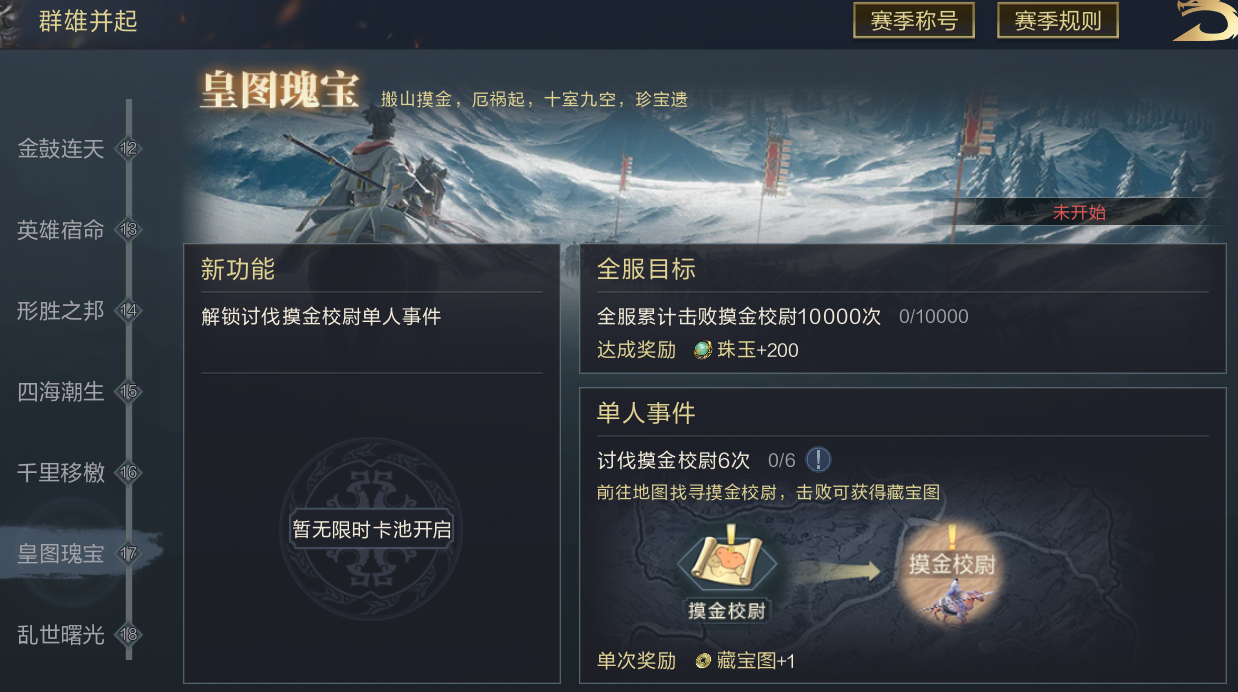Screen dimensions: 1238x692
Task: Click the 藏宝图 coin reward icon
Action: [x=703, y=661]
